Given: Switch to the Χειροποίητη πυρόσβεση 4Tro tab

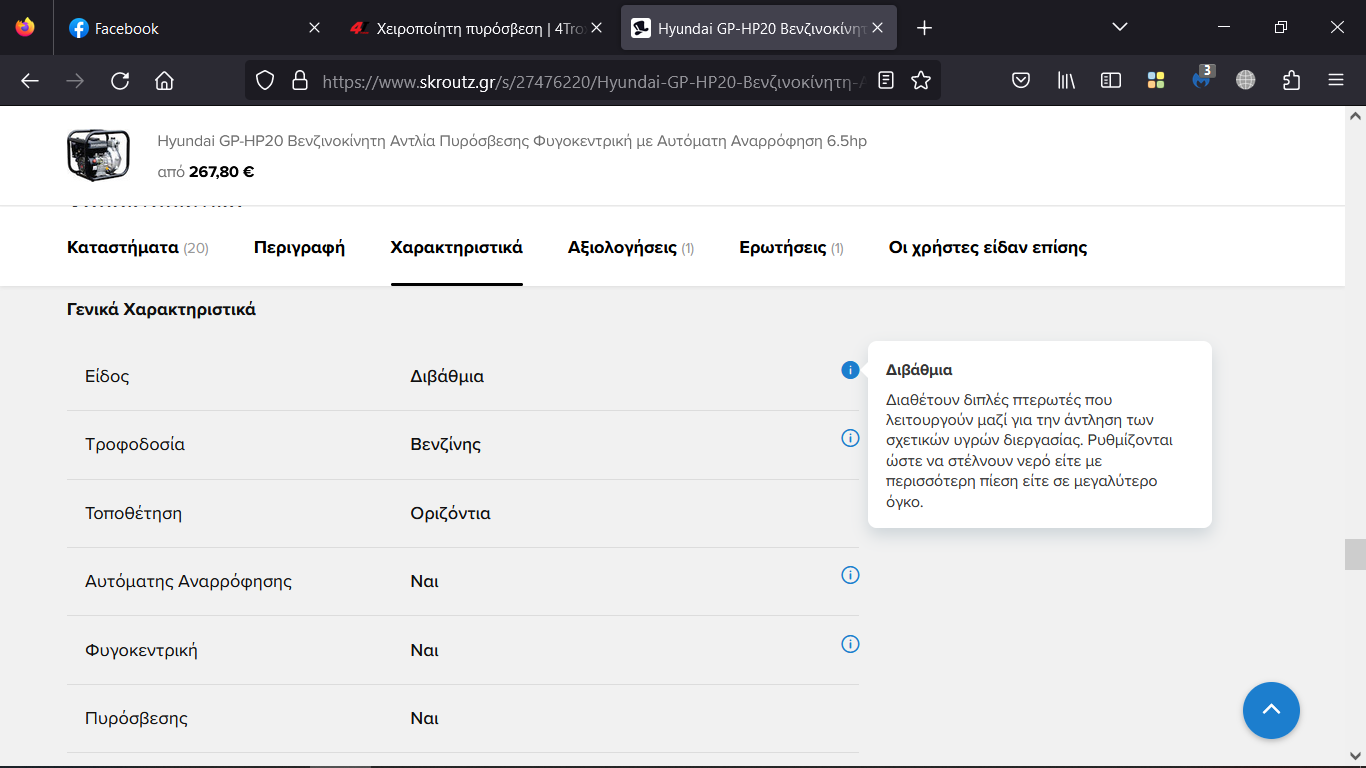Looking at the screenshot, I should [x=475, y=28].
